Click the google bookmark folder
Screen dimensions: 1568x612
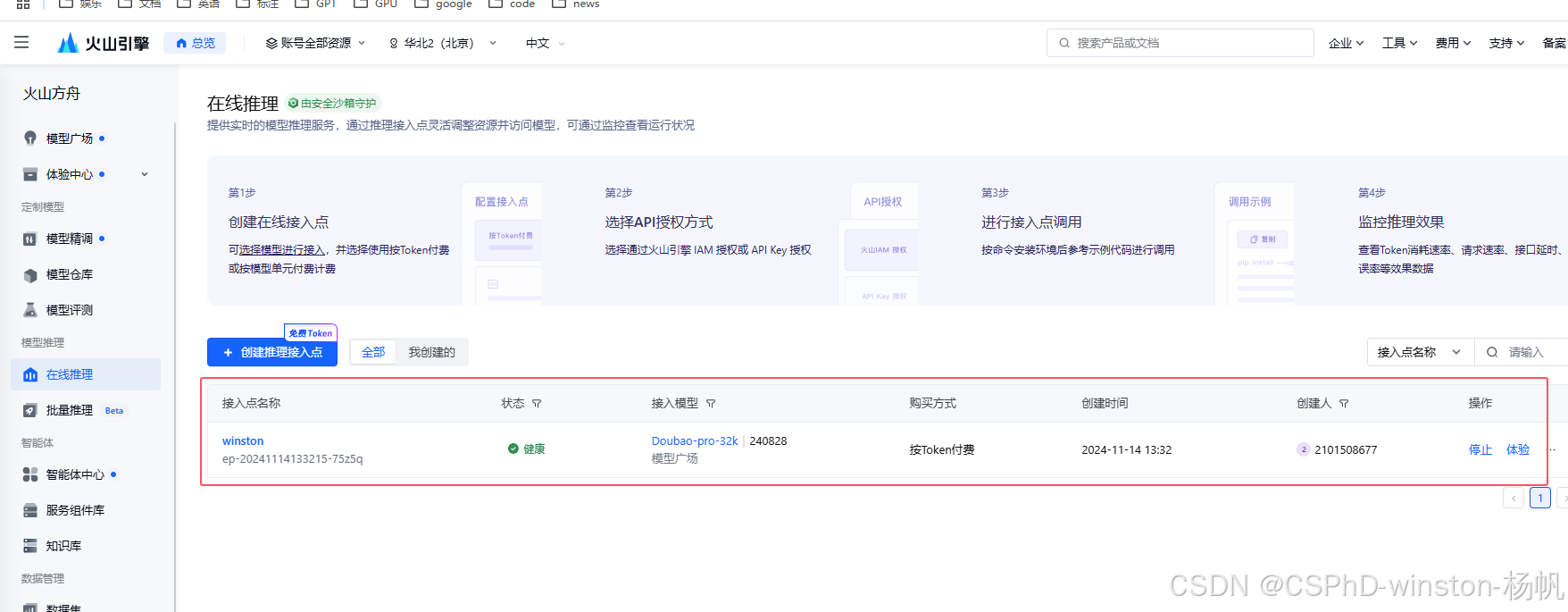pyautogui.click(x=443, y=4)
